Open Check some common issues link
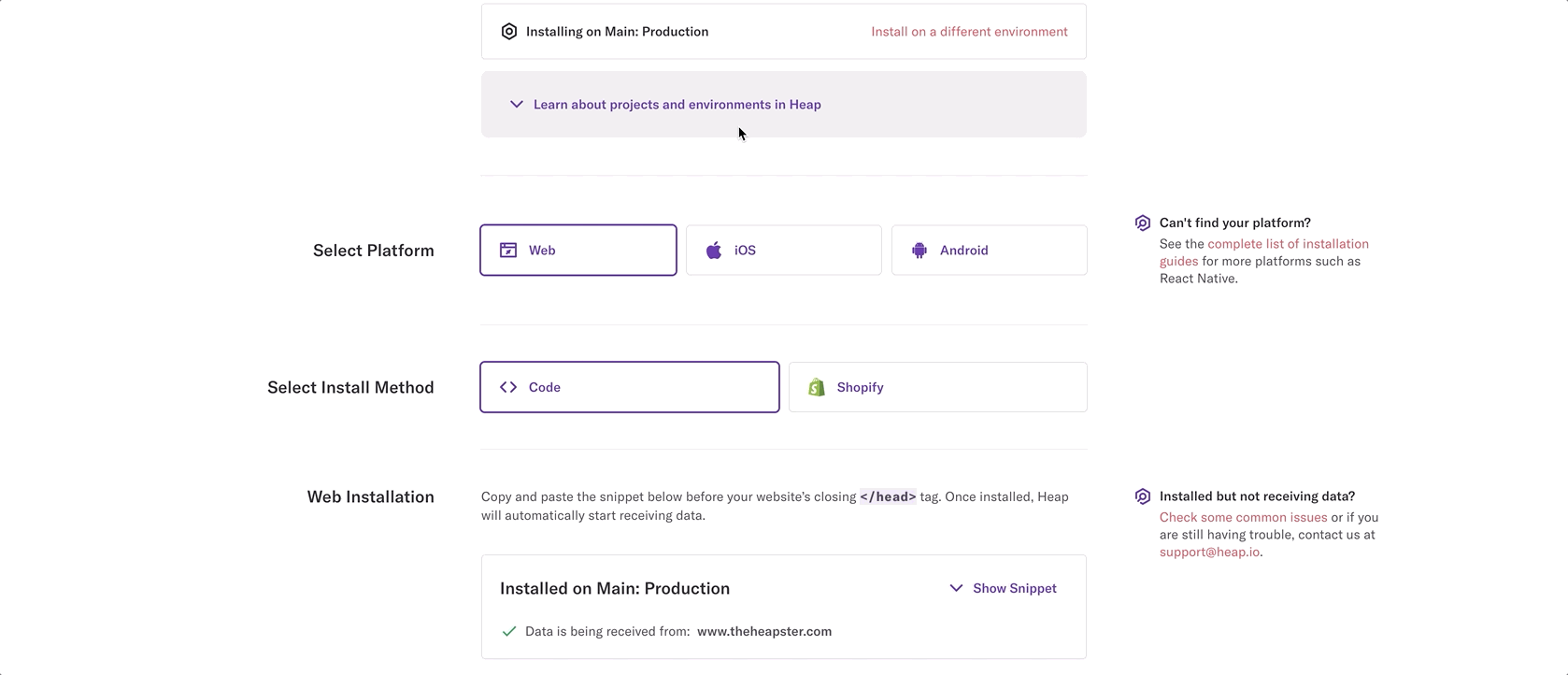Image resolution: width=1568 pixels, height=675 pixels. 1243,517
